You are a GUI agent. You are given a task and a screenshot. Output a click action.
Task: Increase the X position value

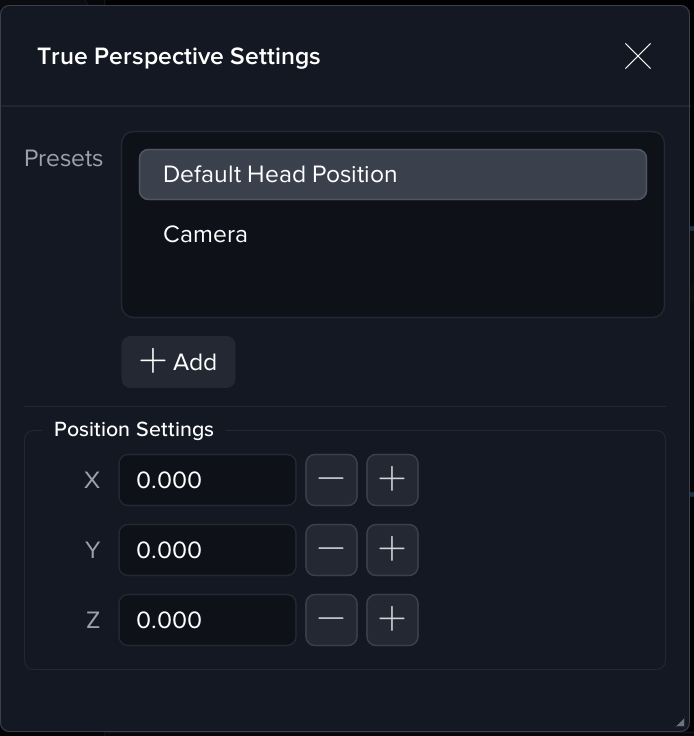click(x=392, y=480)
